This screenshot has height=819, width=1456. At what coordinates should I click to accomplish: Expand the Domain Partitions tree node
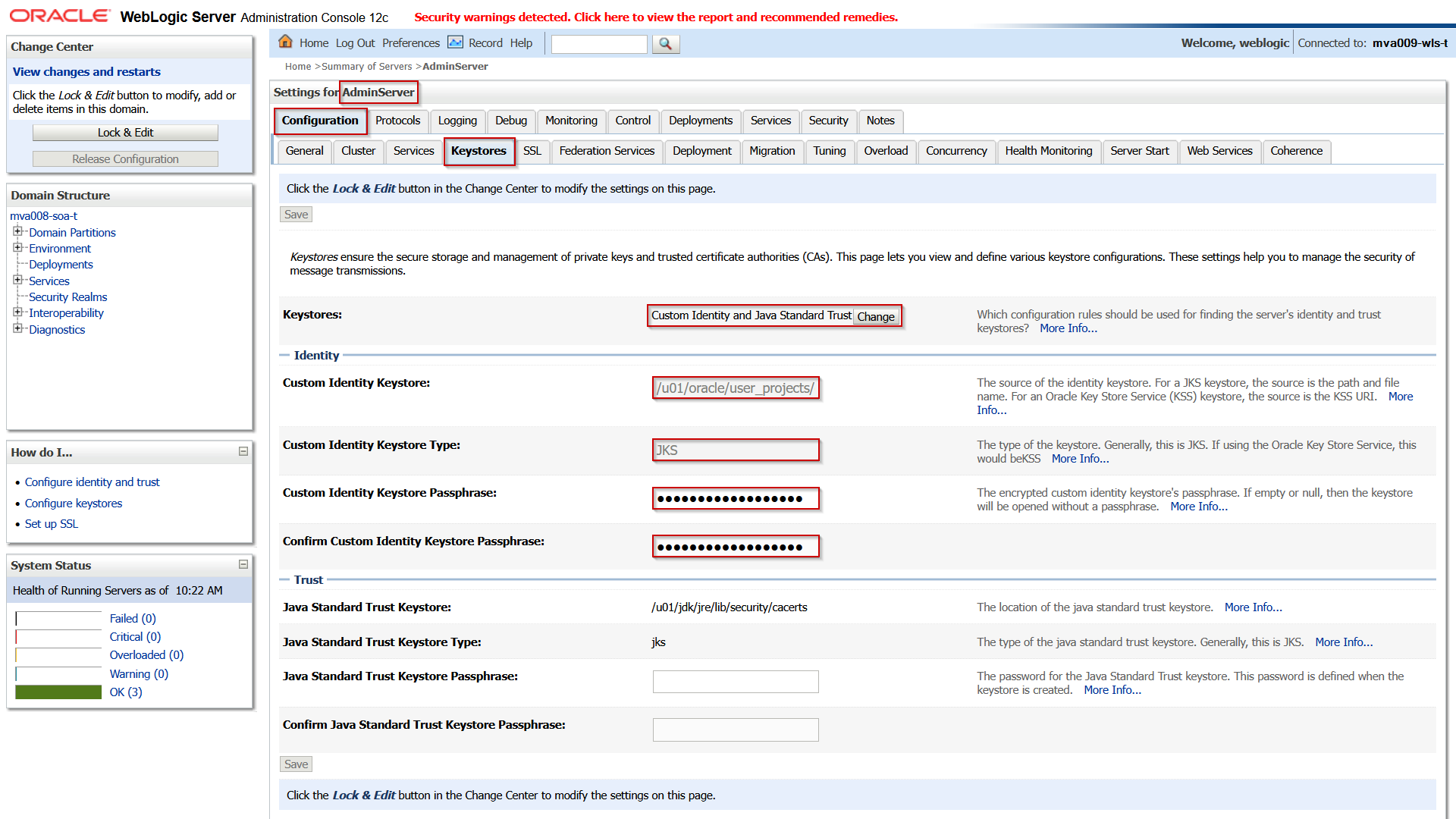tap(17, 232)
